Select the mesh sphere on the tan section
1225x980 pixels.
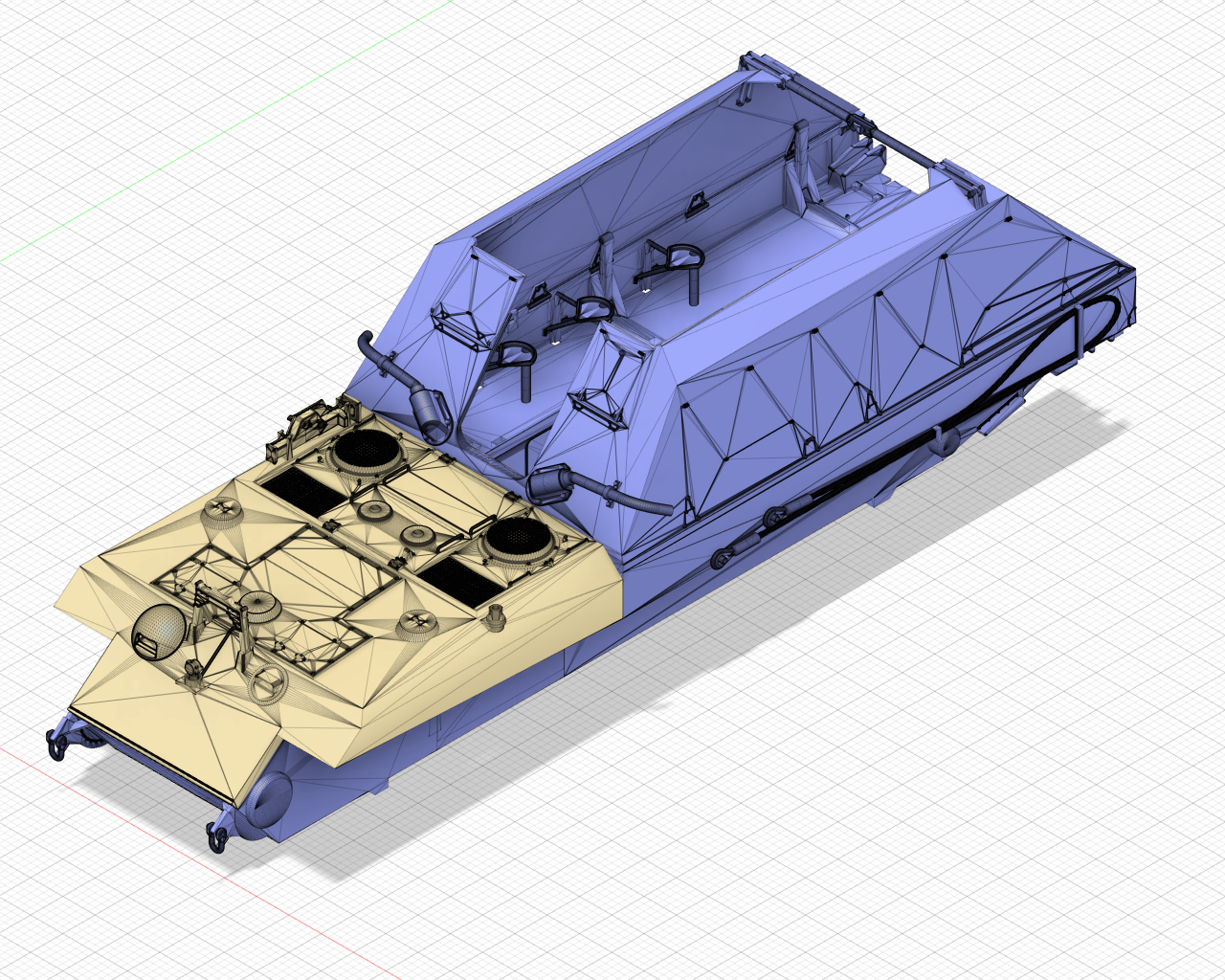tap(157, 633)
